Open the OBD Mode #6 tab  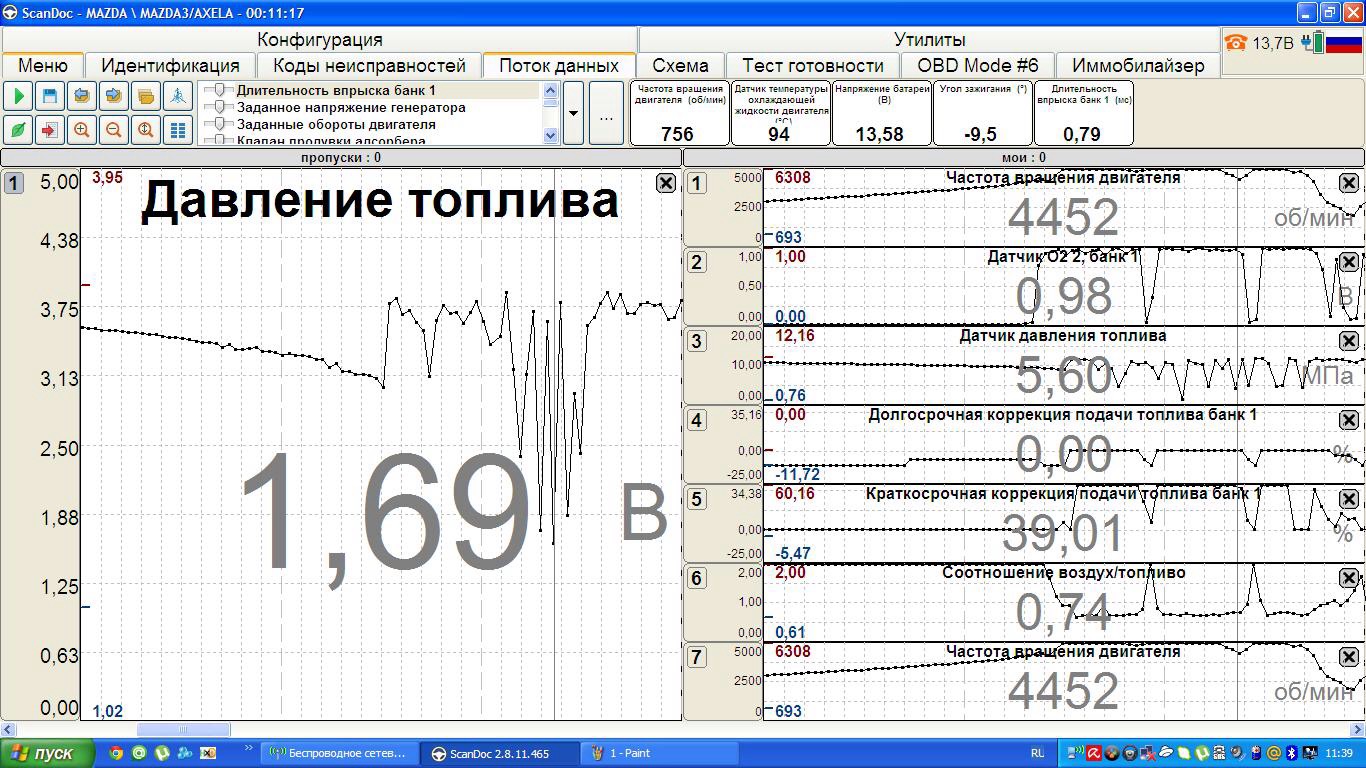tap(978, 65)
